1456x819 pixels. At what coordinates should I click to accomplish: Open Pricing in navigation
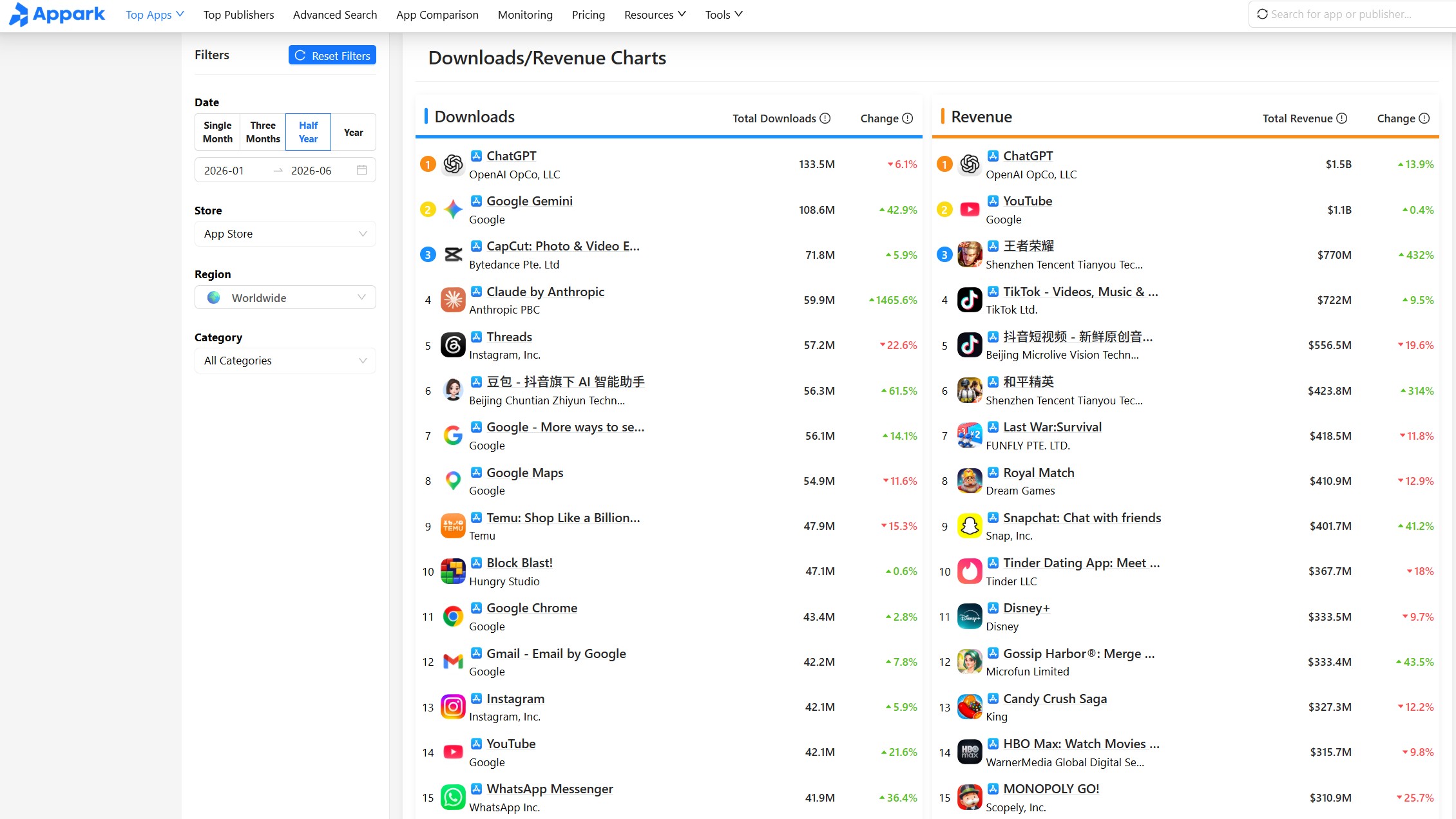click(x=588, y=14)
